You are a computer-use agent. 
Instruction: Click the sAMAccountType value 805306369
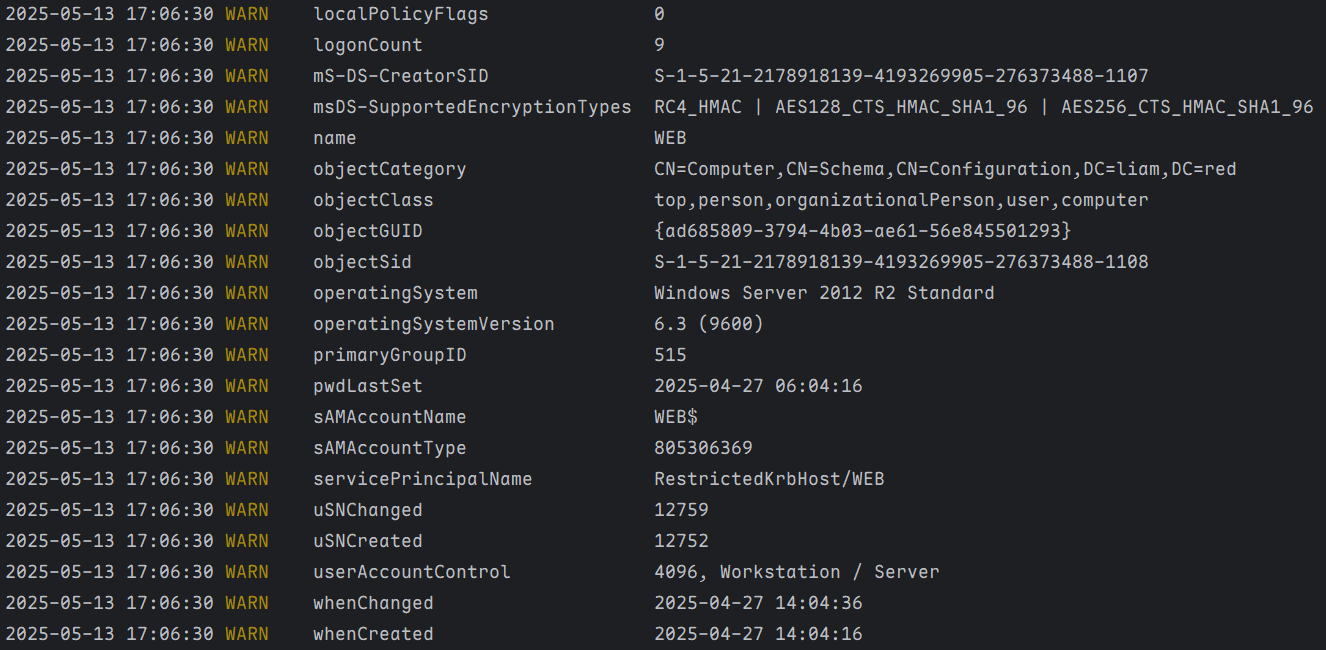(x=703, y=448)
